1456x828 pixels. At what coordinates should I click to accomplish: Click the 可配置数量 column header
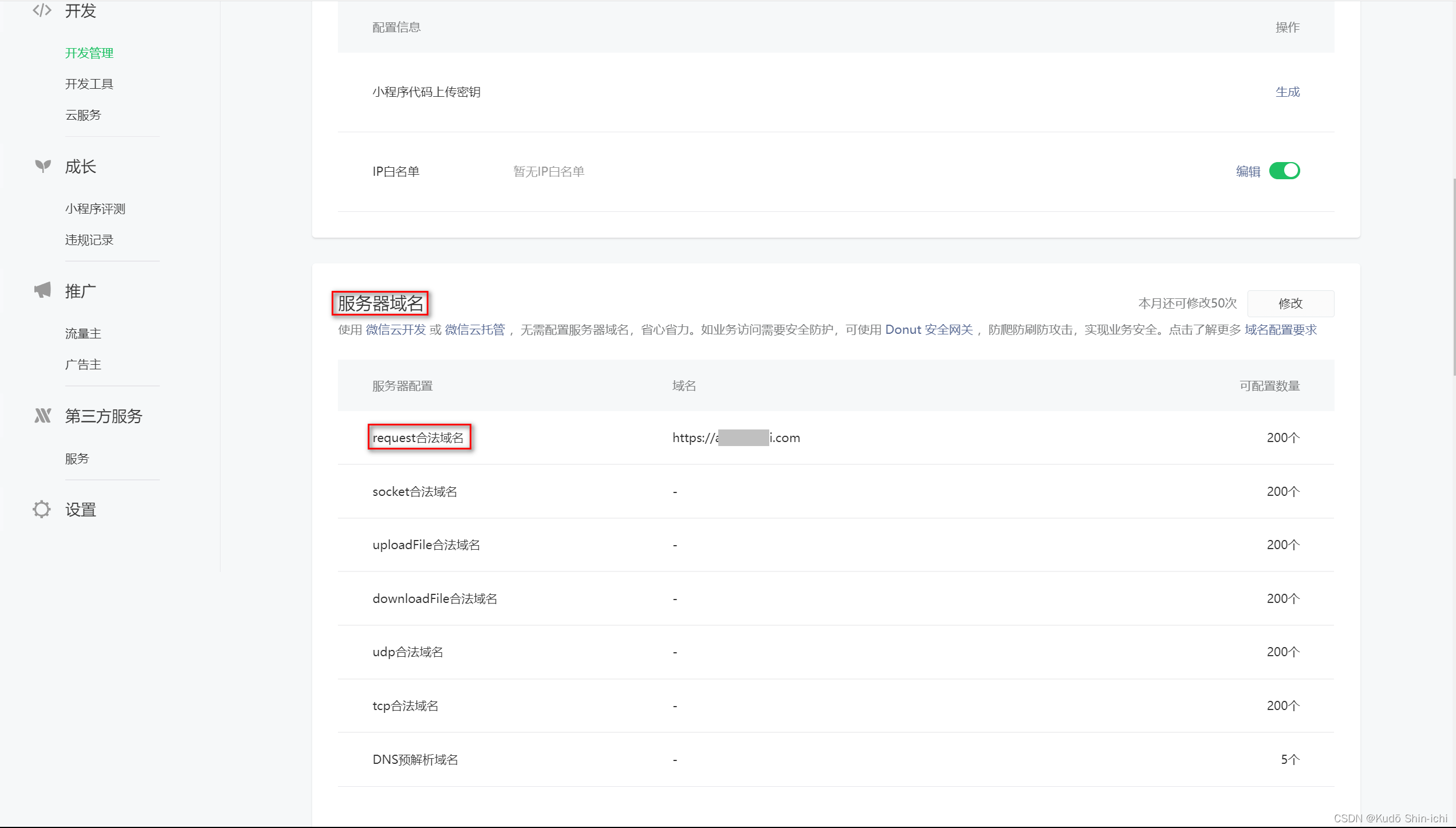point(1270,387)
